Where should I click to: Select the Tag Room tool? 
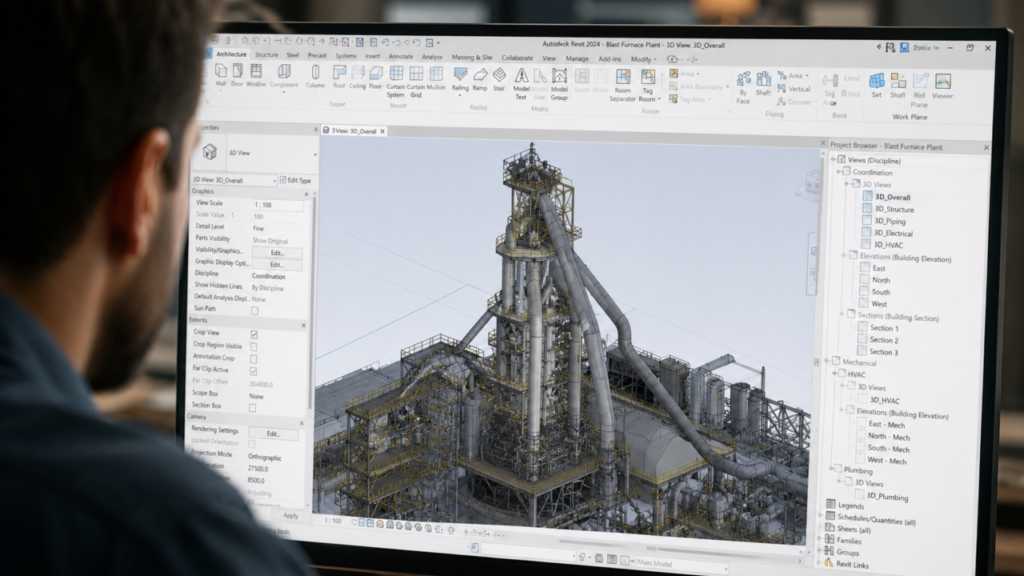(647, 86)
